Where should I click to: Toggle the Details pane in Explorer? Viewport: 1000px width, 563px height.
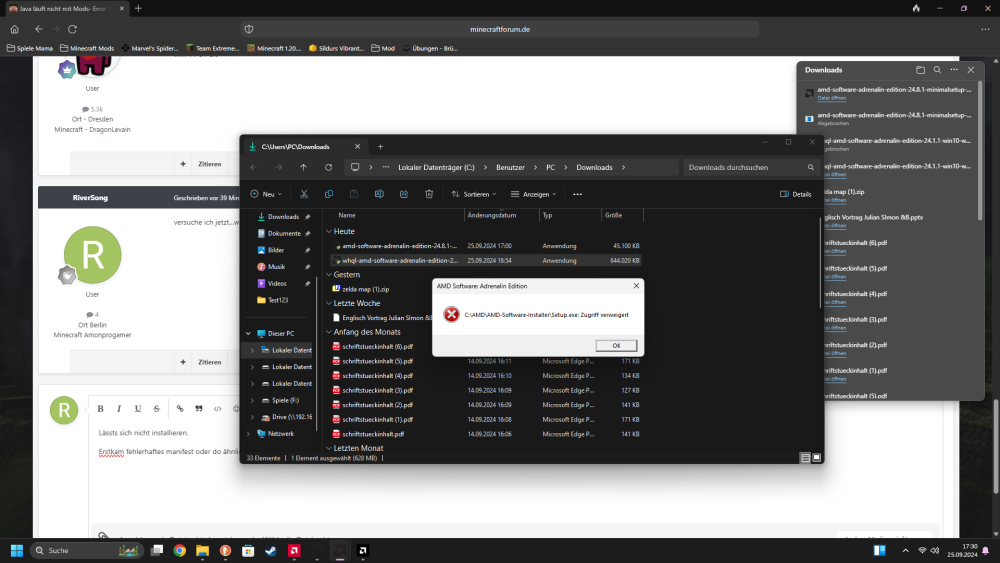coord(795,194)
